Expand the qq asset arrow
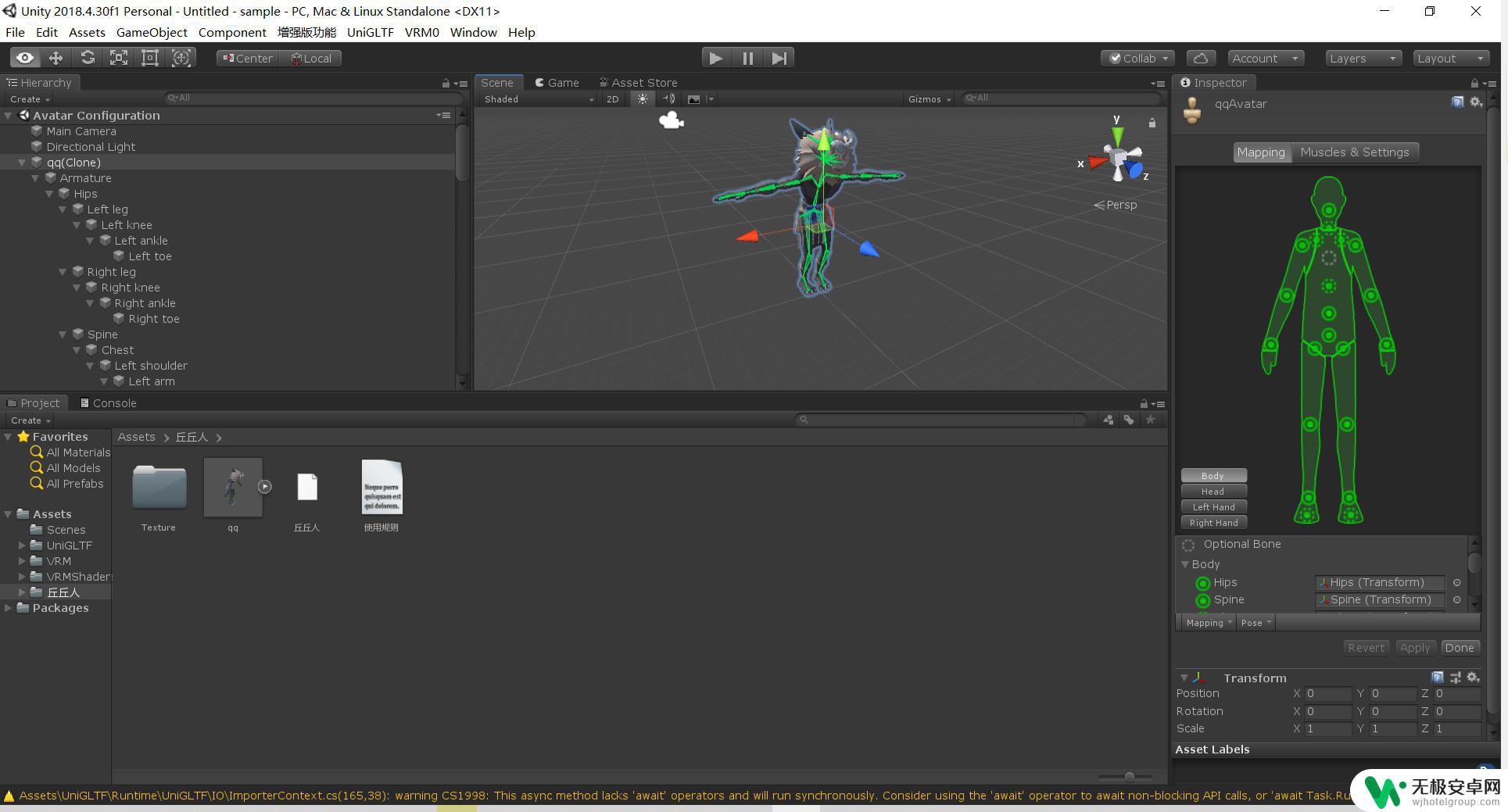The width and height of the screenshot is (1508, 812). [x=265, y=487]
